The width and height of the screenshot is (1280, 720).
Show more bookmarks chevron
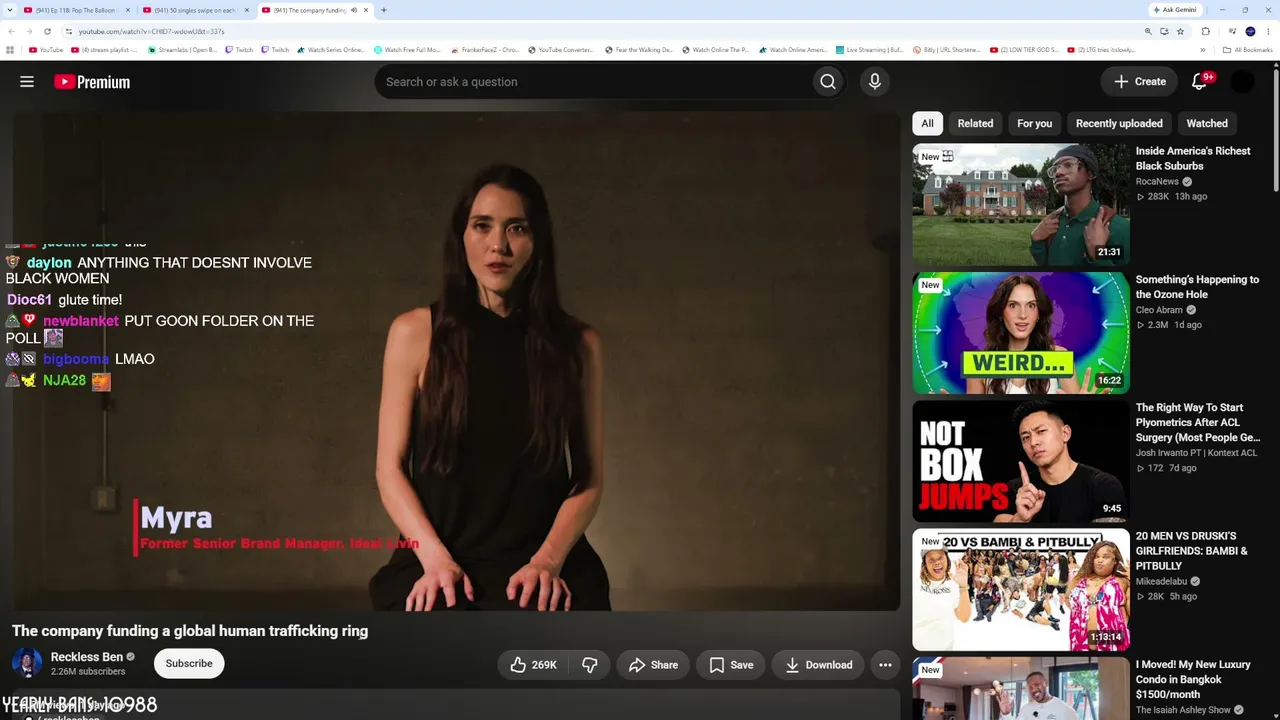(1203, 50)
